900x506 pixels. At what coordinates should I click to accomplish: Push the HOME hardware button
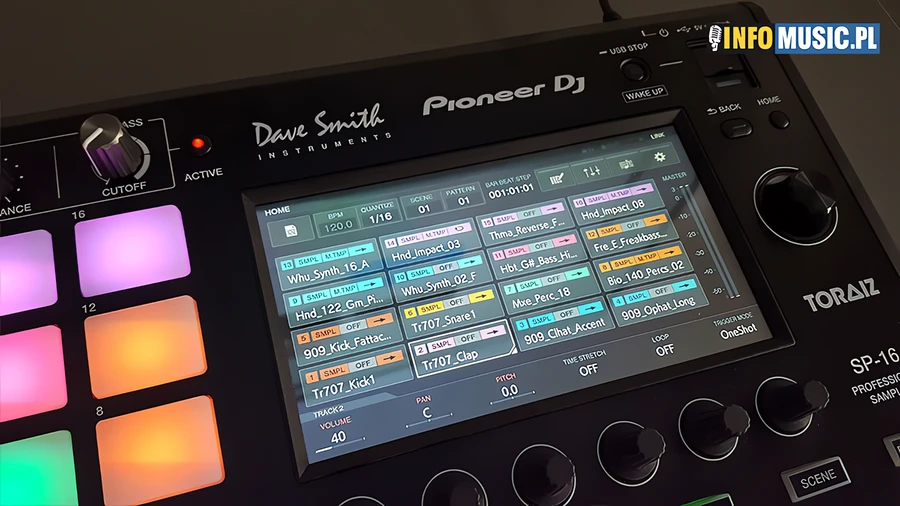pos(777,119)
